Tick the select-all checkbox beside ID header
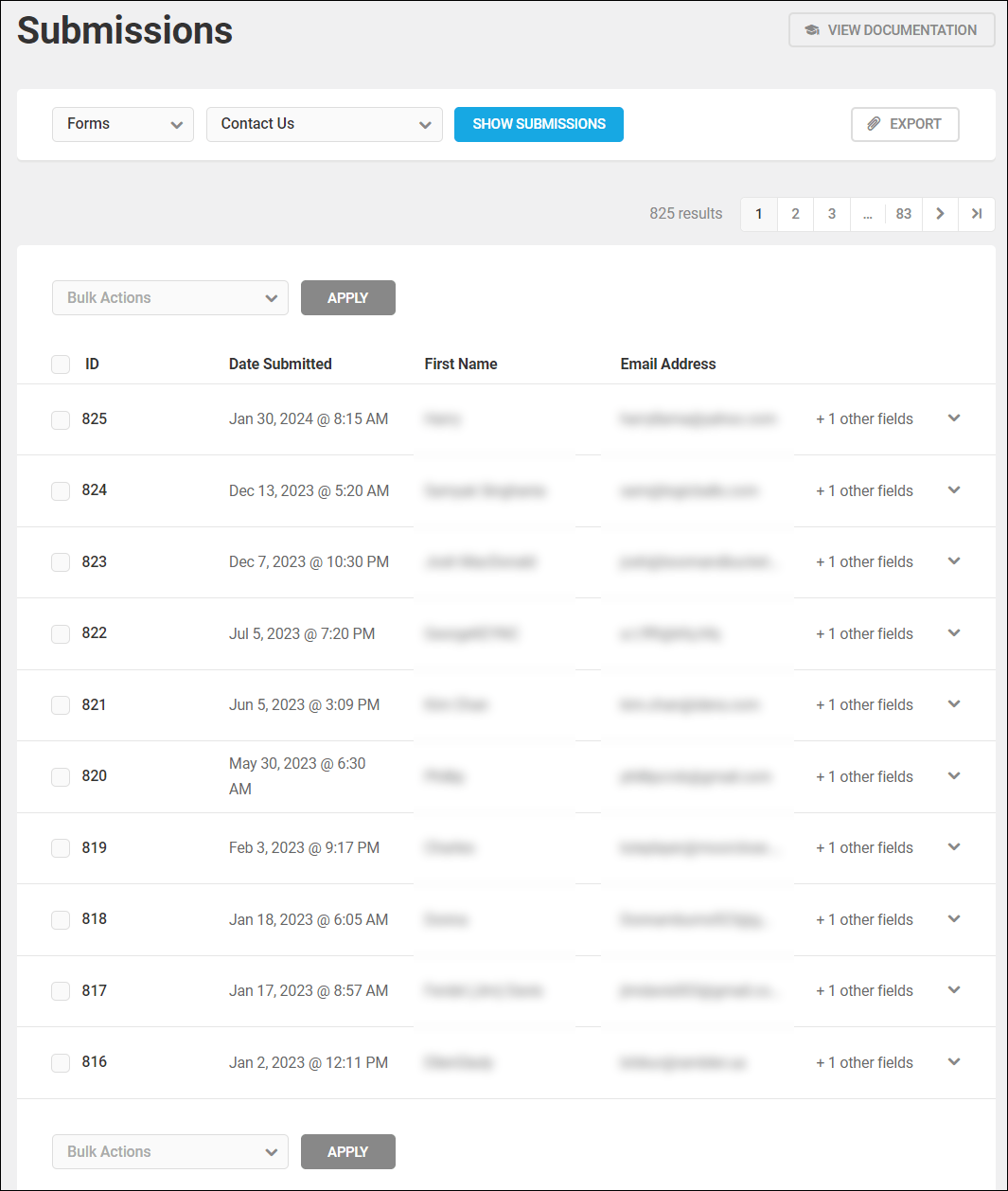Image resolution: width=1008 pixels, height=1191 pixels. [61, 364]
